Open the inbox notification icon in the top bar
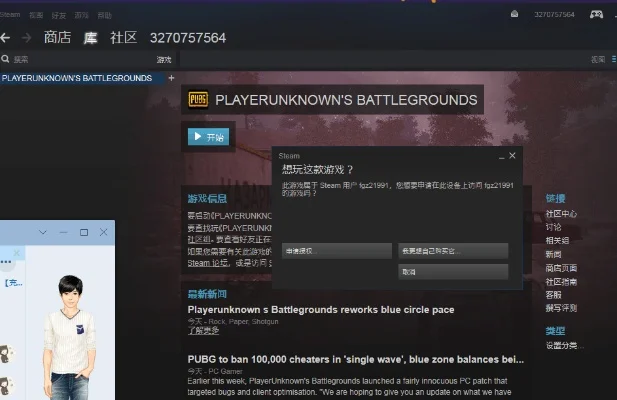 click(514, 14)
